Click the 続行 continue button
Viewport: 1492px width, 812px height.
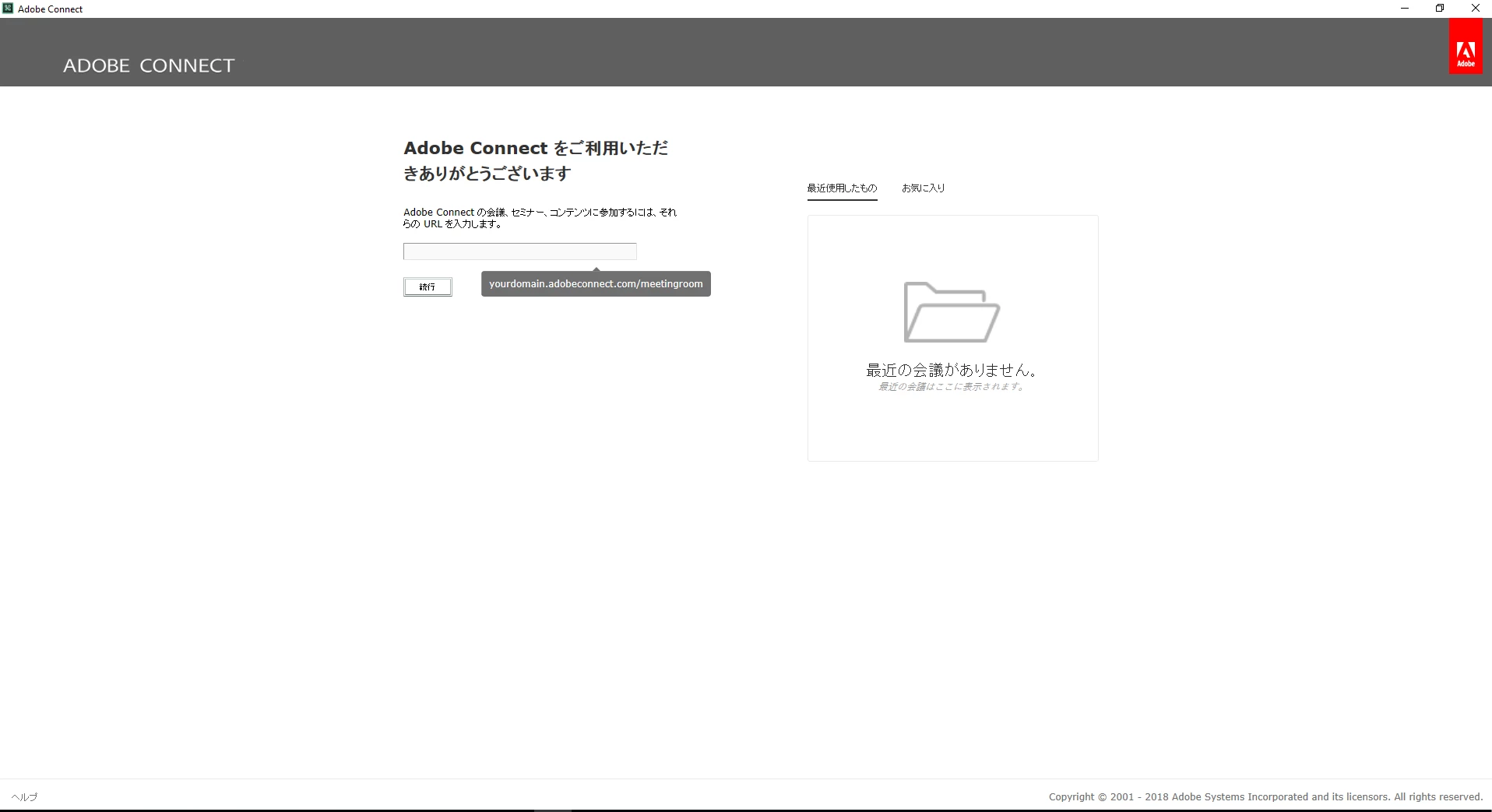[428, 286]
